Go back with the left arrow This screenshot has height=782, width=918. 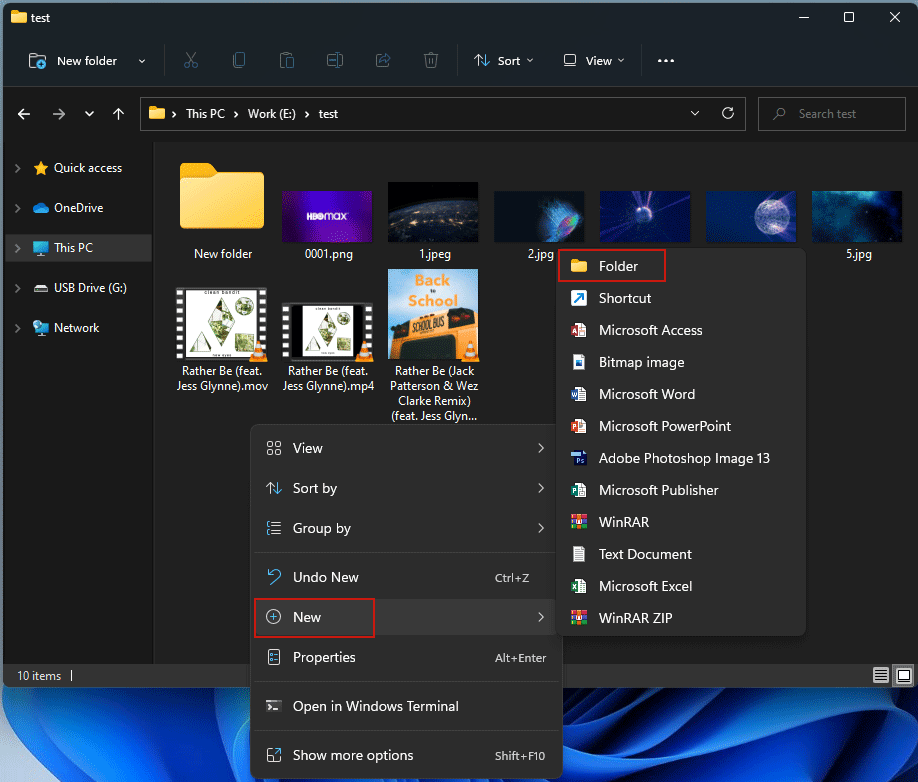(x=24, y=114)
